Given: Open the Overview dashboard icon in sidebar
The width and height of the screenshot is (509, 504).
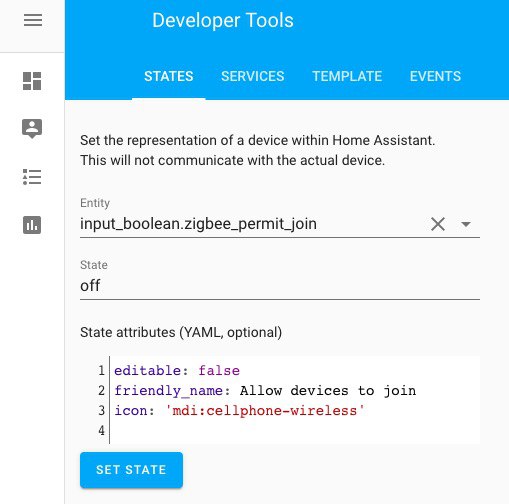Looking at the screenshot, I should click(32, 81).
